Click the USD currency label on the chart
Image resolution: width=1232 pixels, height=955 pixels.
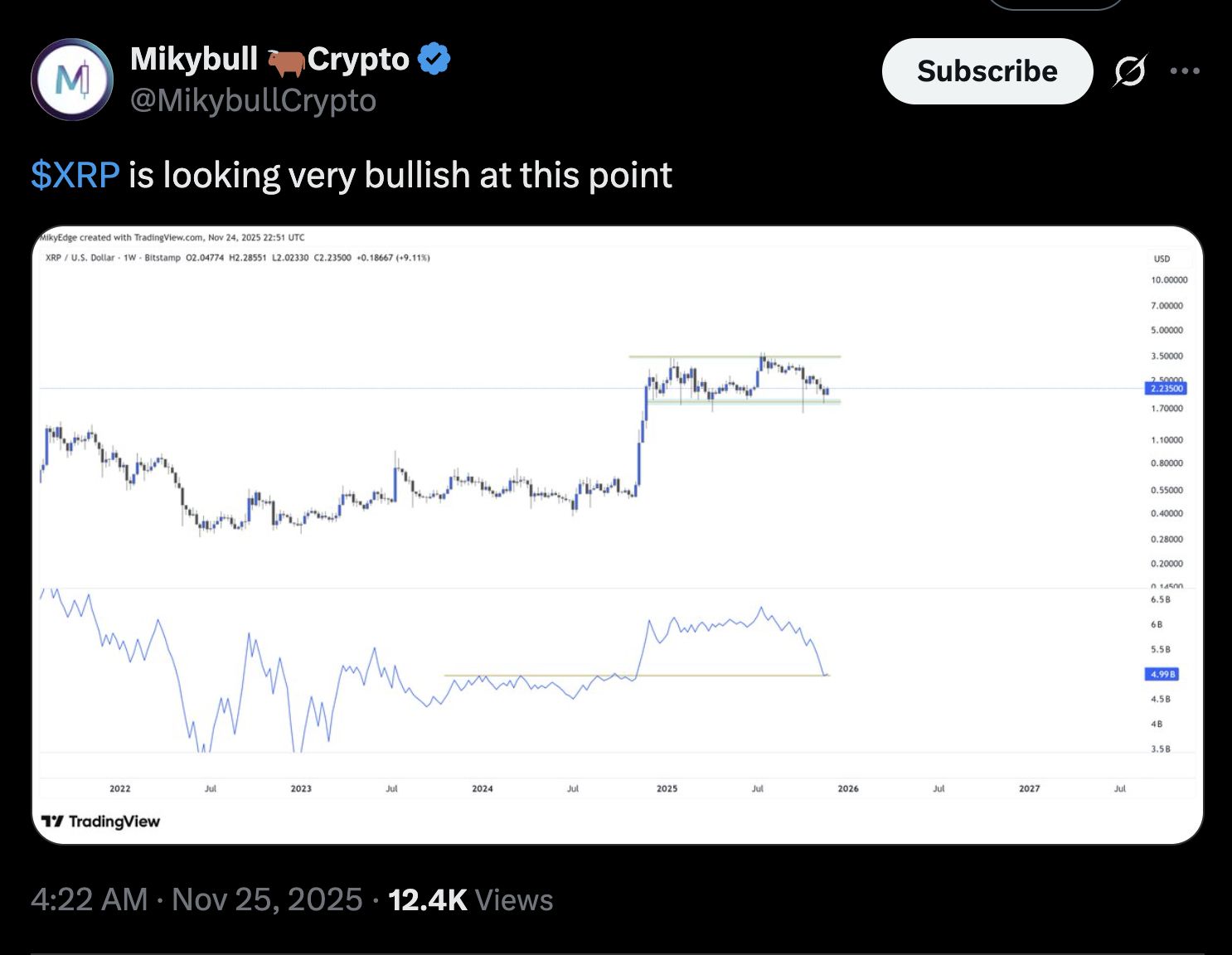[x=1162, y=259]
